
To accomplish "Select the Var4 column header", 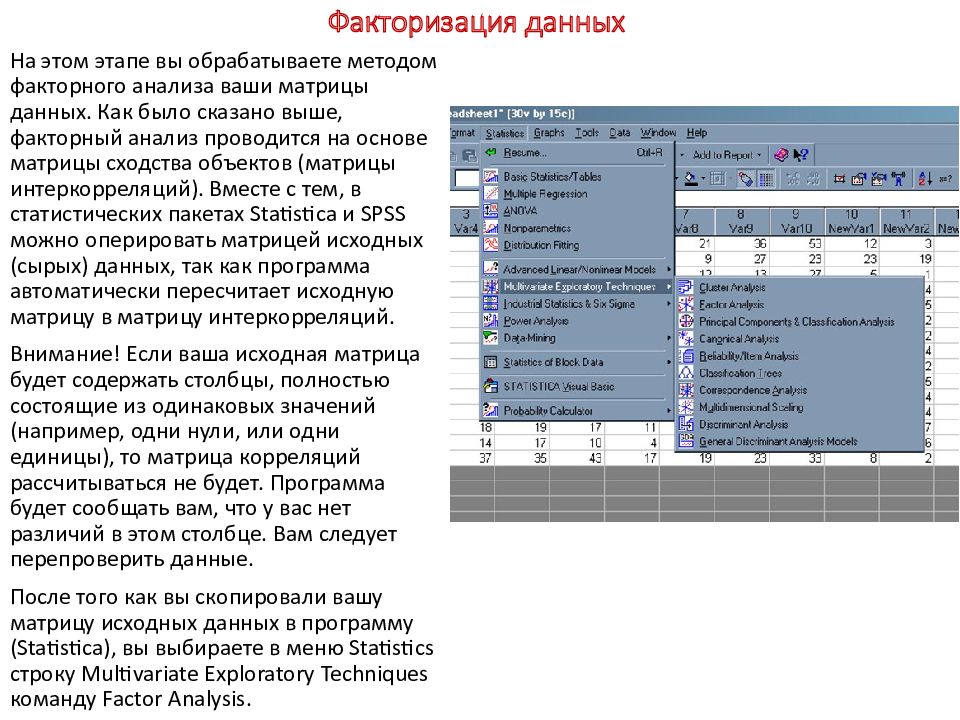I will click(465, 222).
